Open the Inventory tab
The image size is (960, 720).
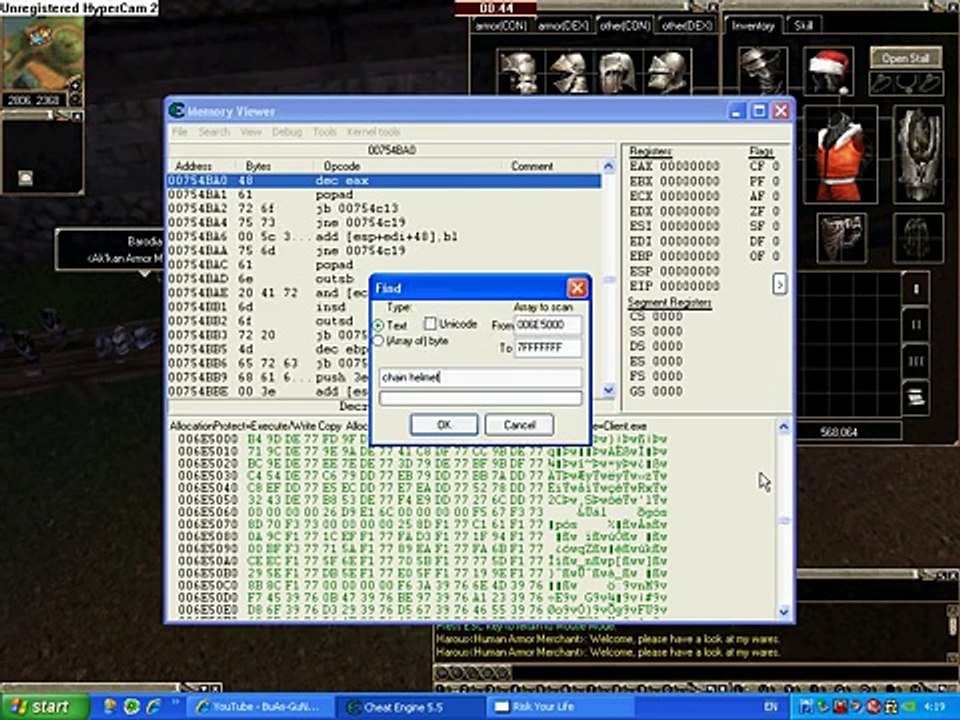click(753, 26)
